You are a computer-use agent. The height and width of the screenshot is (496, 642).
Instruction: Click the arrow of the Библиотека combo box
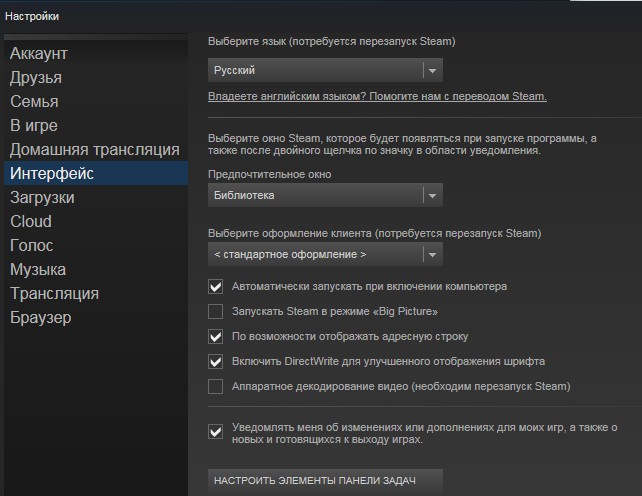pyautogui.click(x=432, y=196)
